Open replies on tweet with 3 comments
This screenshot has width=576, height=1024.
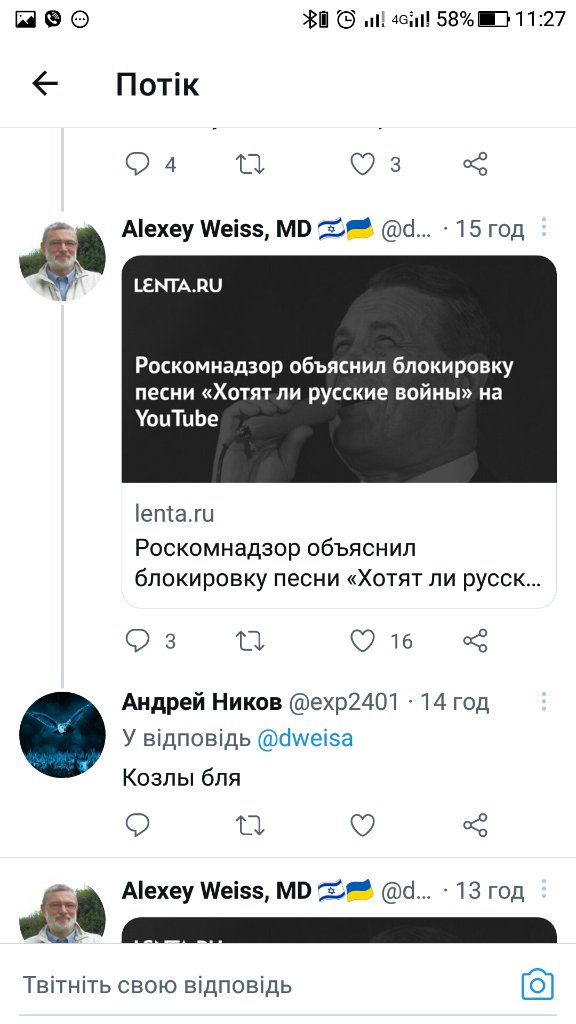[137, 641]
